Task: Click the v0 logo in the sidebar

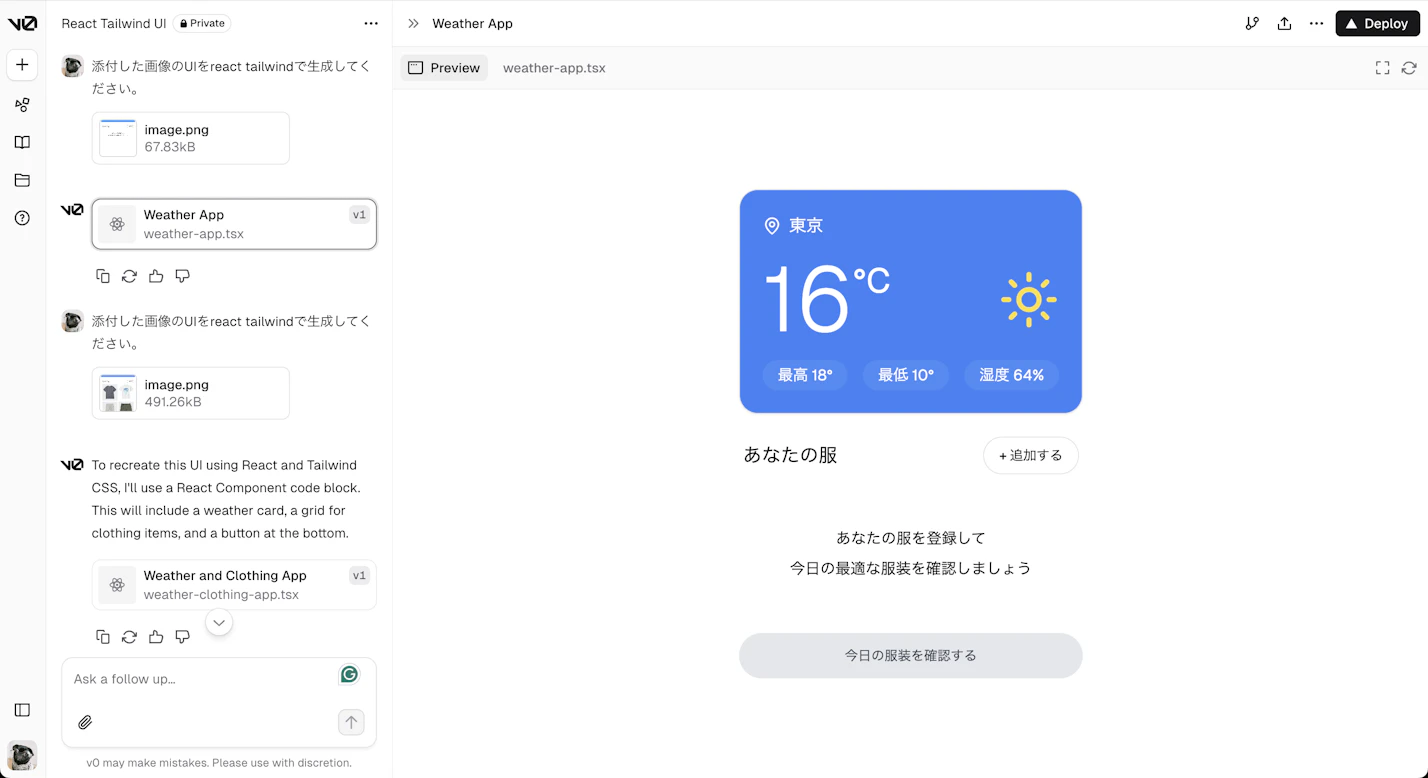Action: pos(22,23)
